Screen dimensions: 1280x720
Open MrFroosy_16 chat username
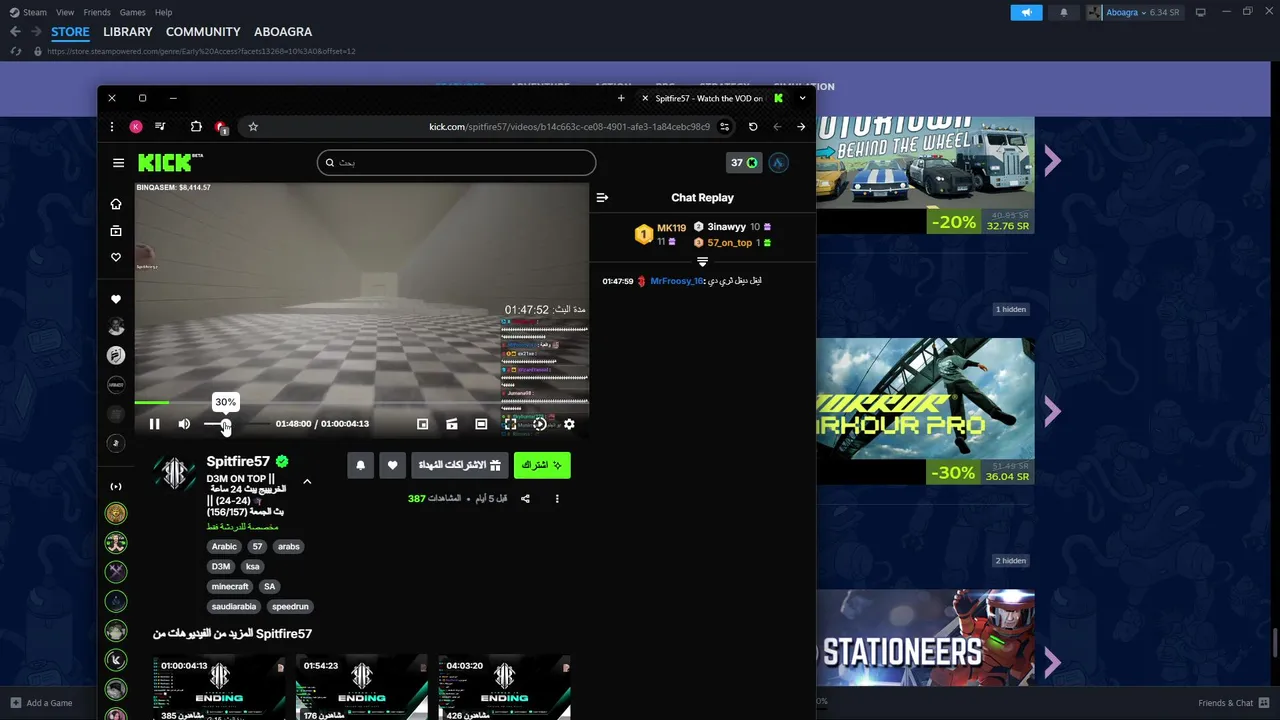(677, 282)
